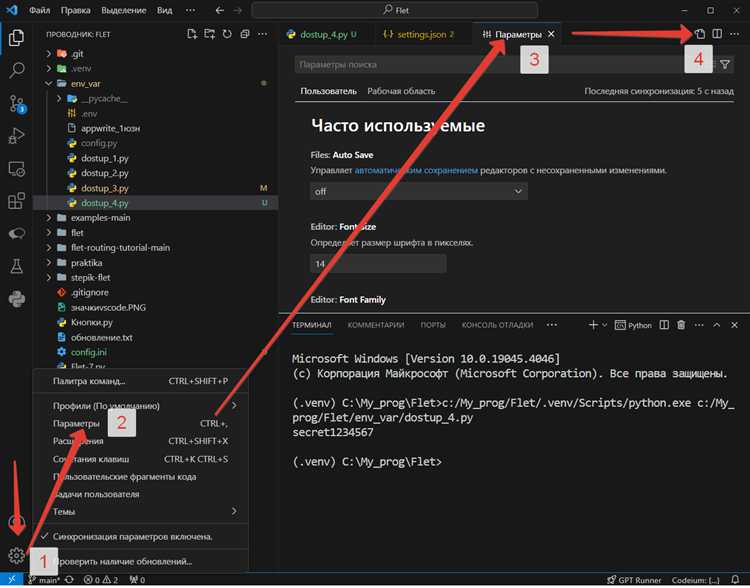750x588 pixels.
Task: Toggle Синхронизация параметров включена entry
Action: [x=141, y=536]
